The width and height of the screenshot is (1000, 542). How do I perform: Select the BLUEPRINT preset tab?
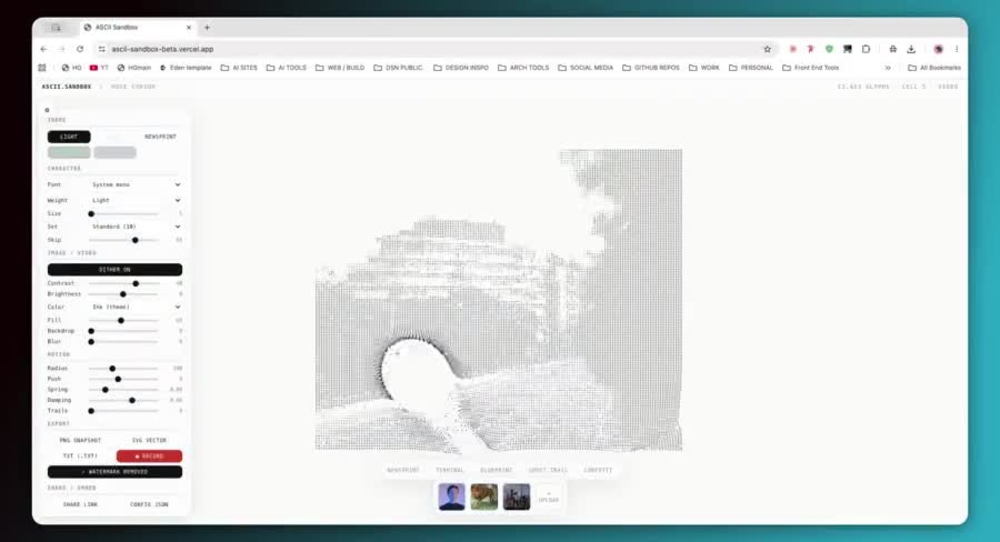tap(496, 470)
